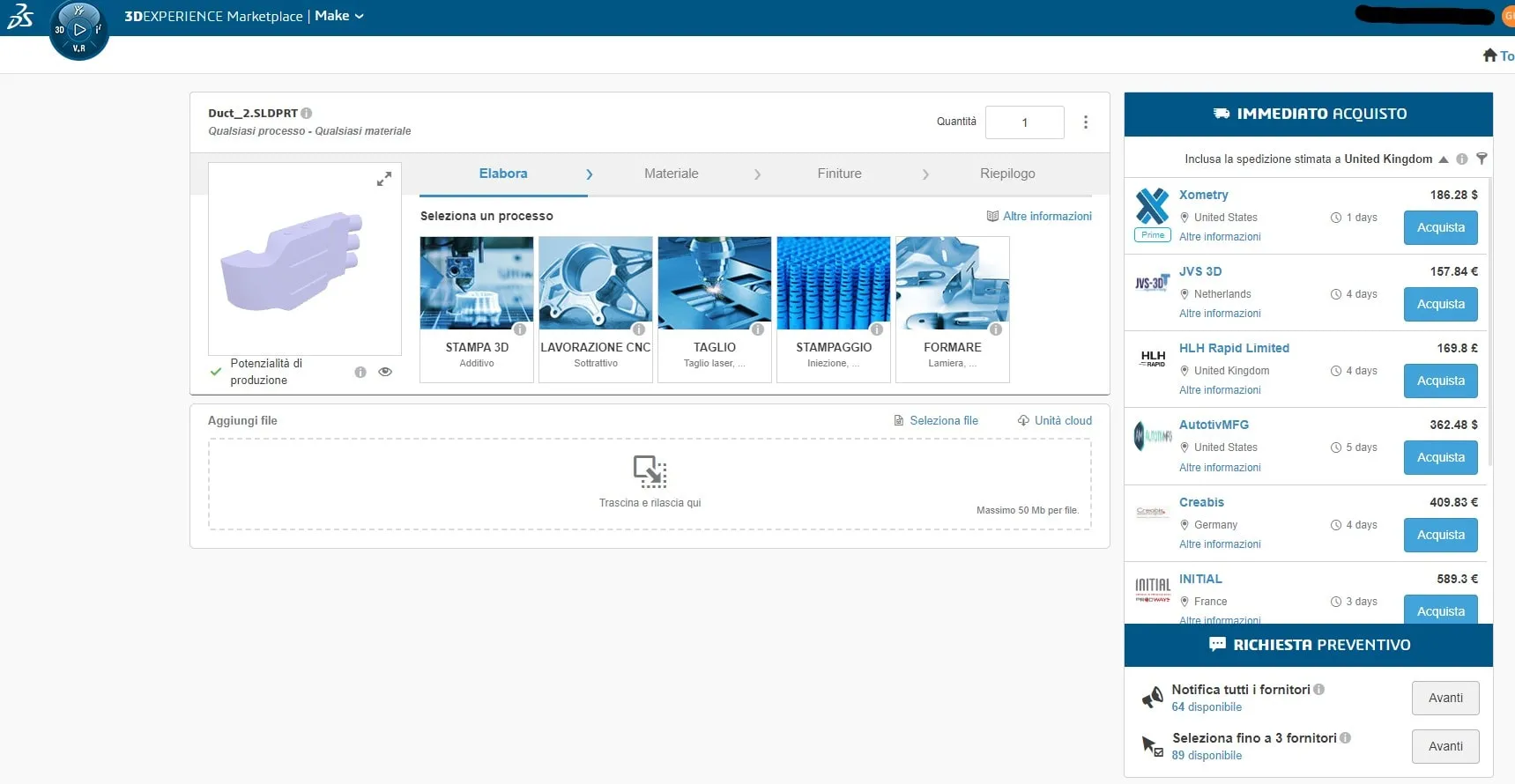
Task: Expand the United Kingdom shipping sort arrow
Action: (1444, 159)
